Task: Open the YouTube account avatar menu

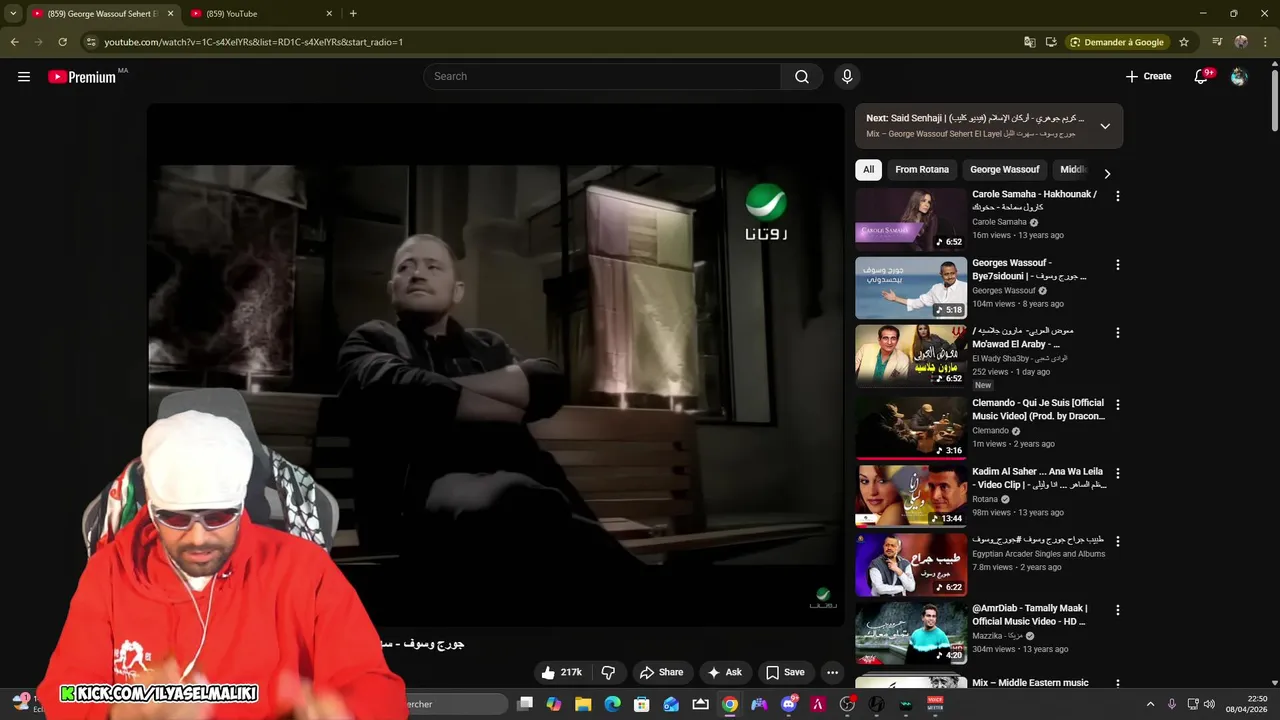Action: click(x=1239, y=76)
